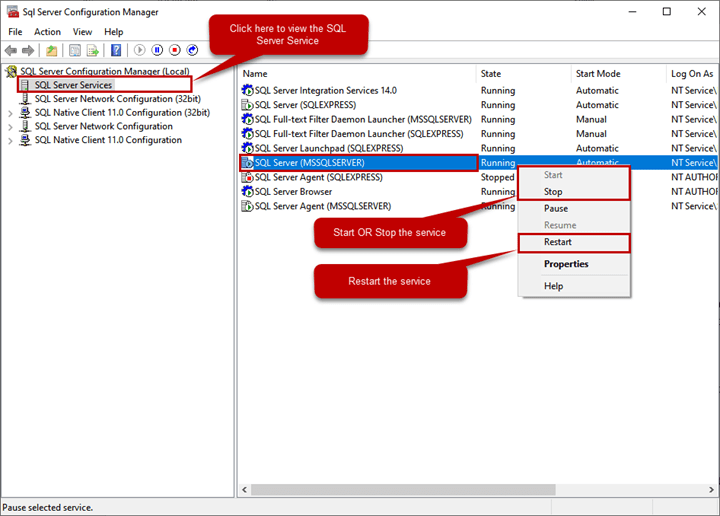Click the SQL Server Network Configuration (32bit) icon
The image size is (720, 516).
coord(26,99)
